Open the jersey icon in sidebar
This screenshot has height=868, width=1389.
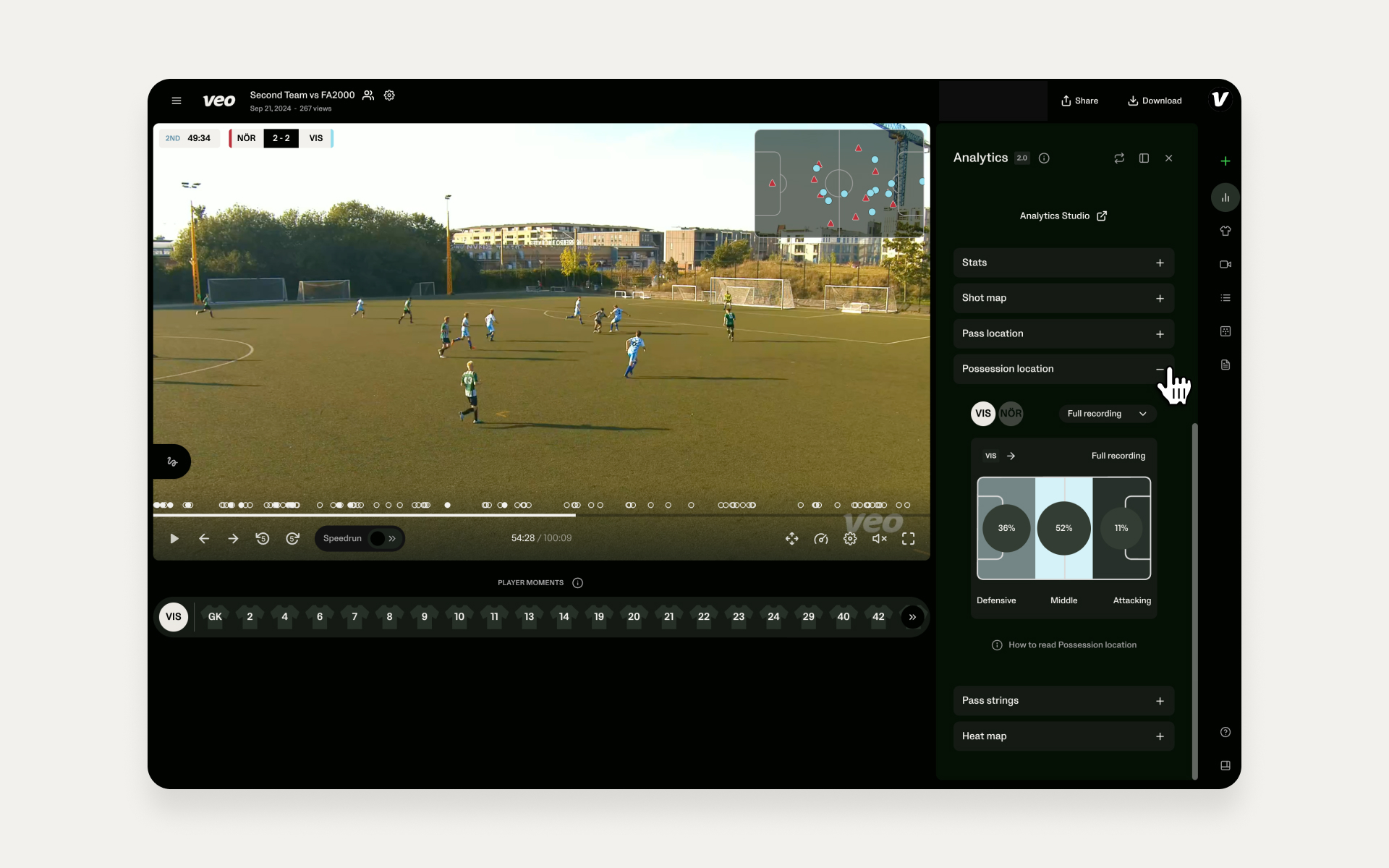tap(1225, 231)
